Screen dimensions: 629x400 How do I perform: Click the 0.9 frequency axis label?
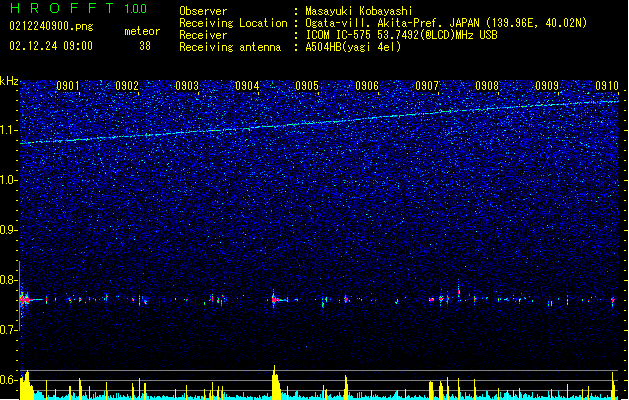(x=8, y=230)
